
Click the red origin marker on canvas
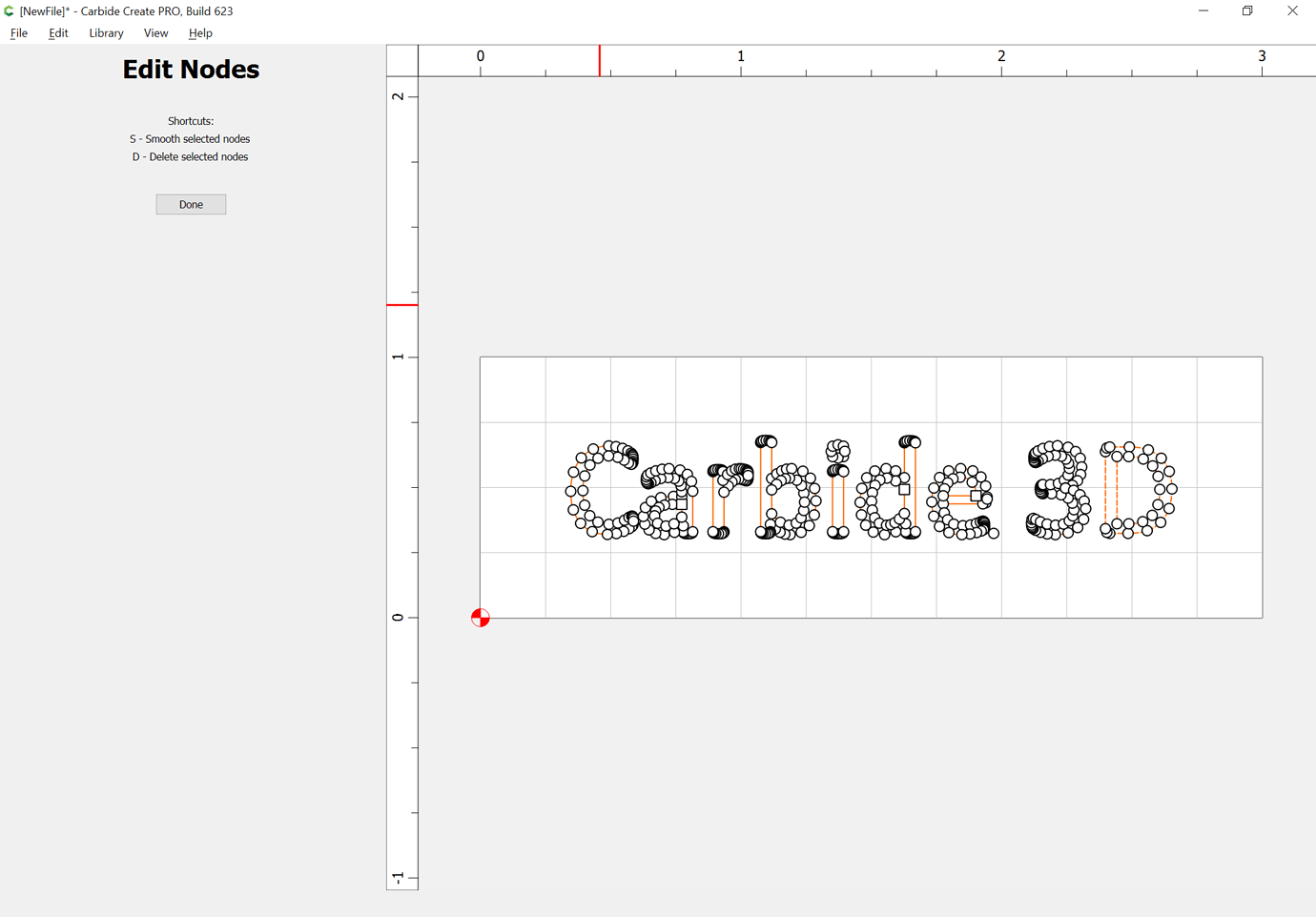click(x=481, y=618)
